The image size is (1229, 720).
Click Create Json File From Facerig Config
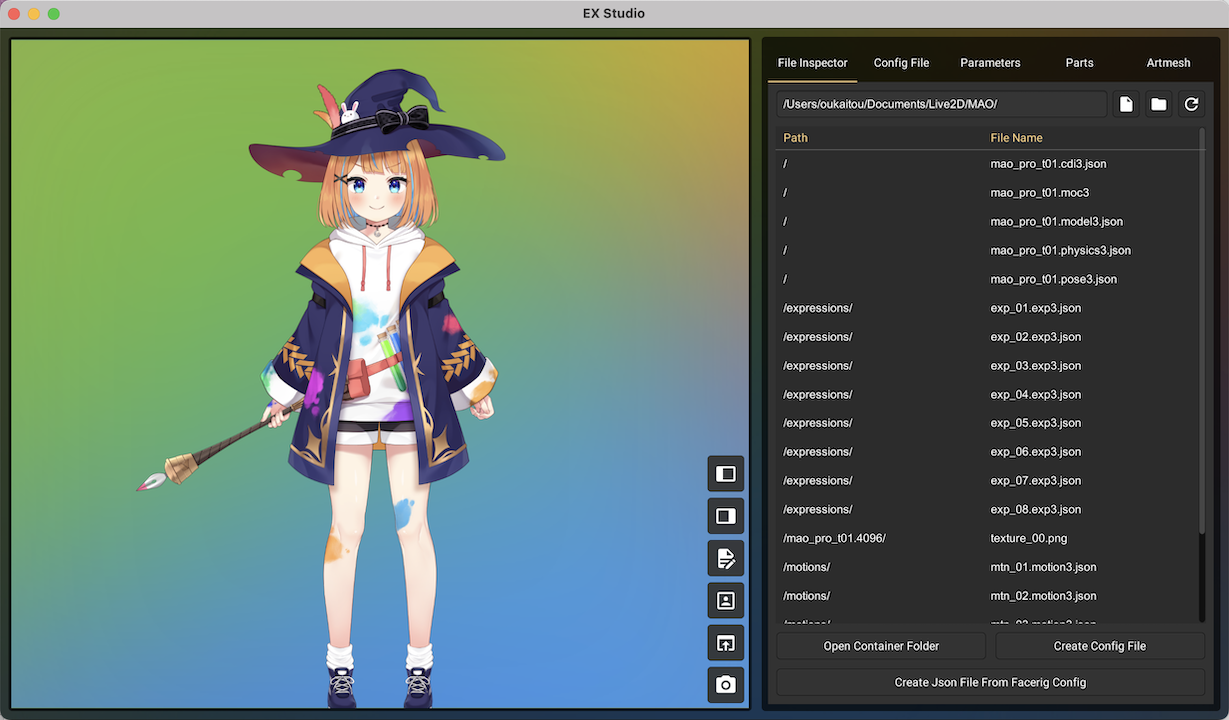coord(990,682)
